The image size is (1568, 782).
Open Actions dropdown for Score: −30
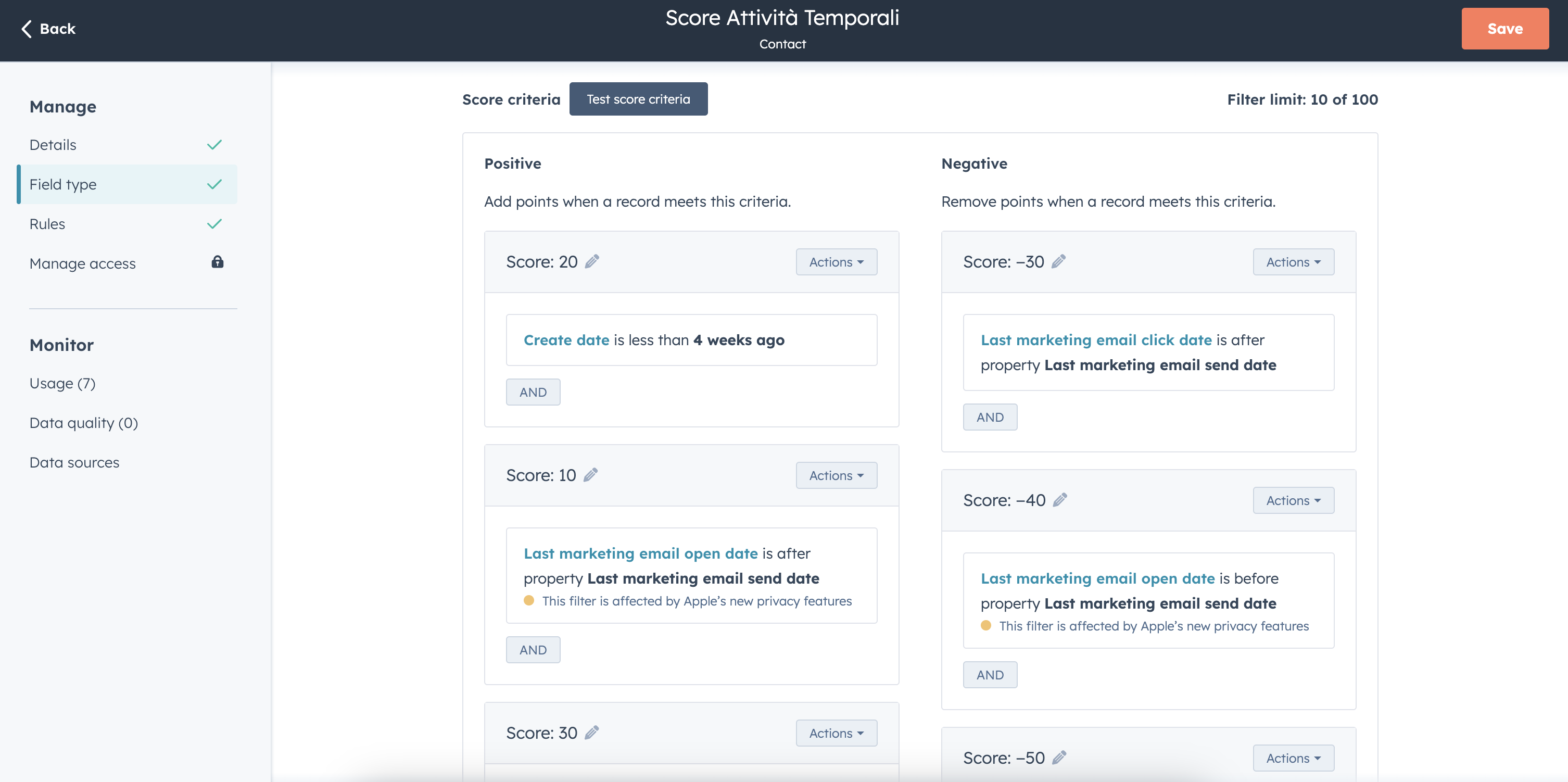pyautogui.click(x=1294, y=262)
